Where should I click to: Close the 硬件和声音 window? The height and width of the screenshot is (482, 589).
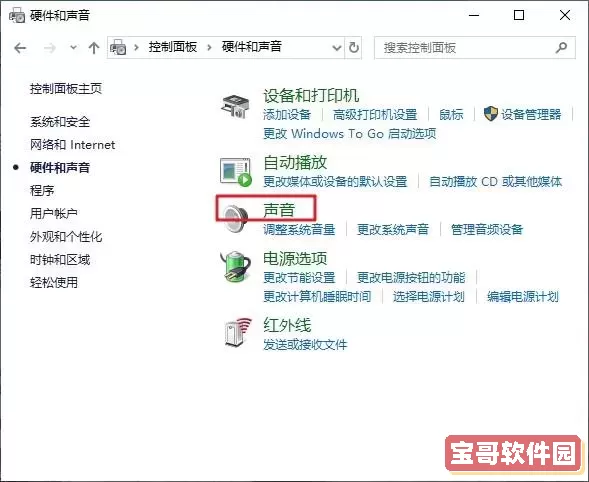point(565,15)
